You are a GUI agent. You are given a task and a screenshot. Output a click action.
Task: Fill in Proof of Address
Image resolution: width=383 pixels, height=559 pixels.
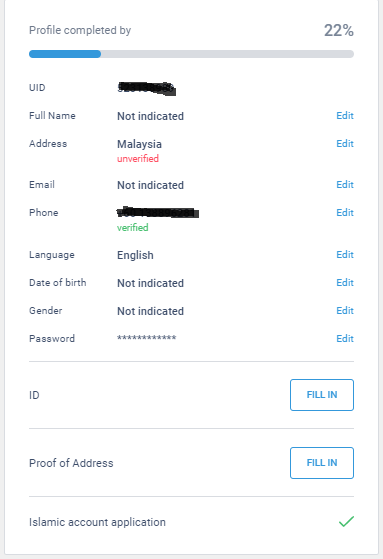click(322, 463)
